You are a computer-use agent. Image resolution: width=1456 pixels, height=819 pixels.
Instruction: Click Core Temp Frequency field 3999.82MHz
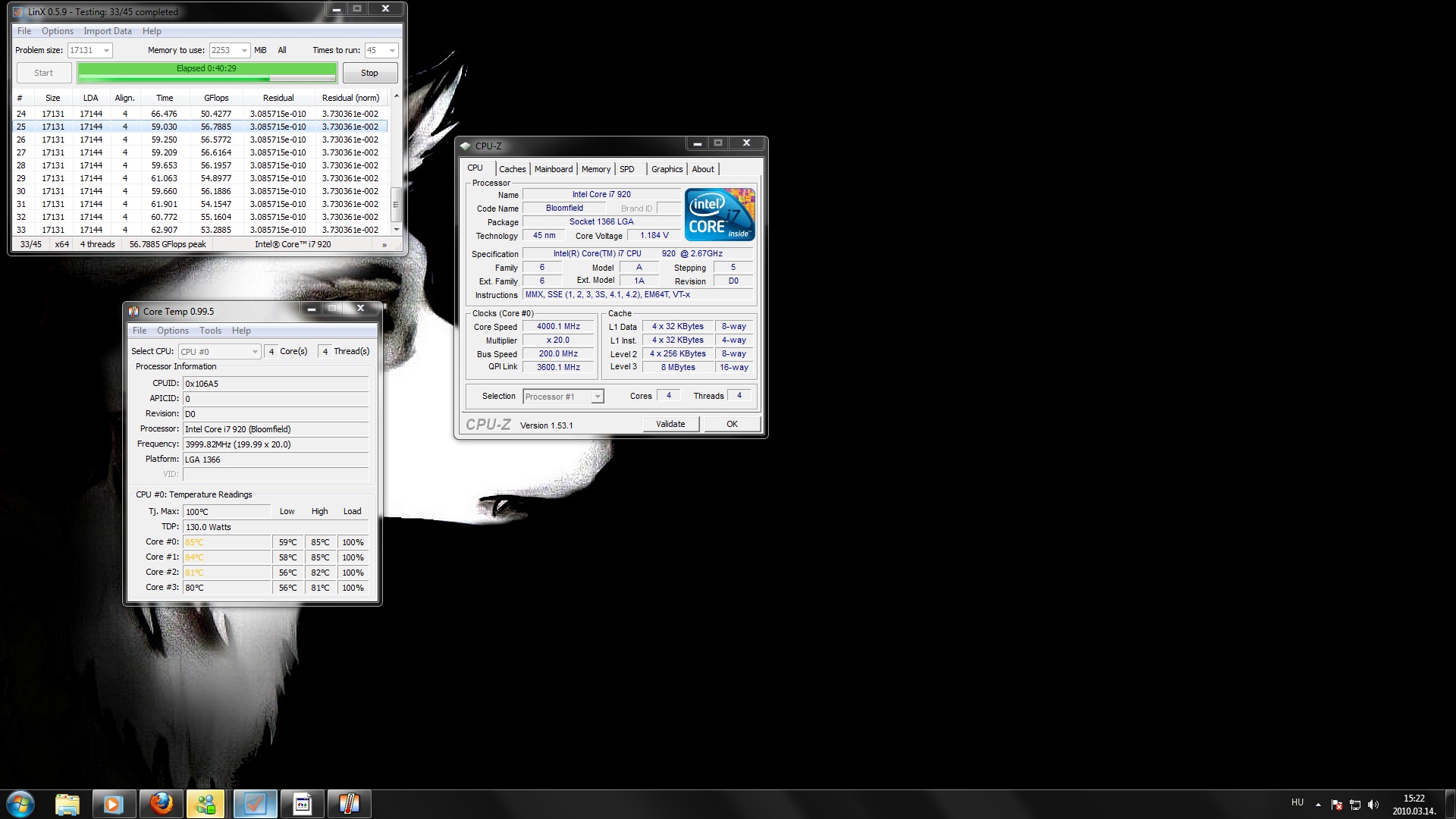pos(275,444)
